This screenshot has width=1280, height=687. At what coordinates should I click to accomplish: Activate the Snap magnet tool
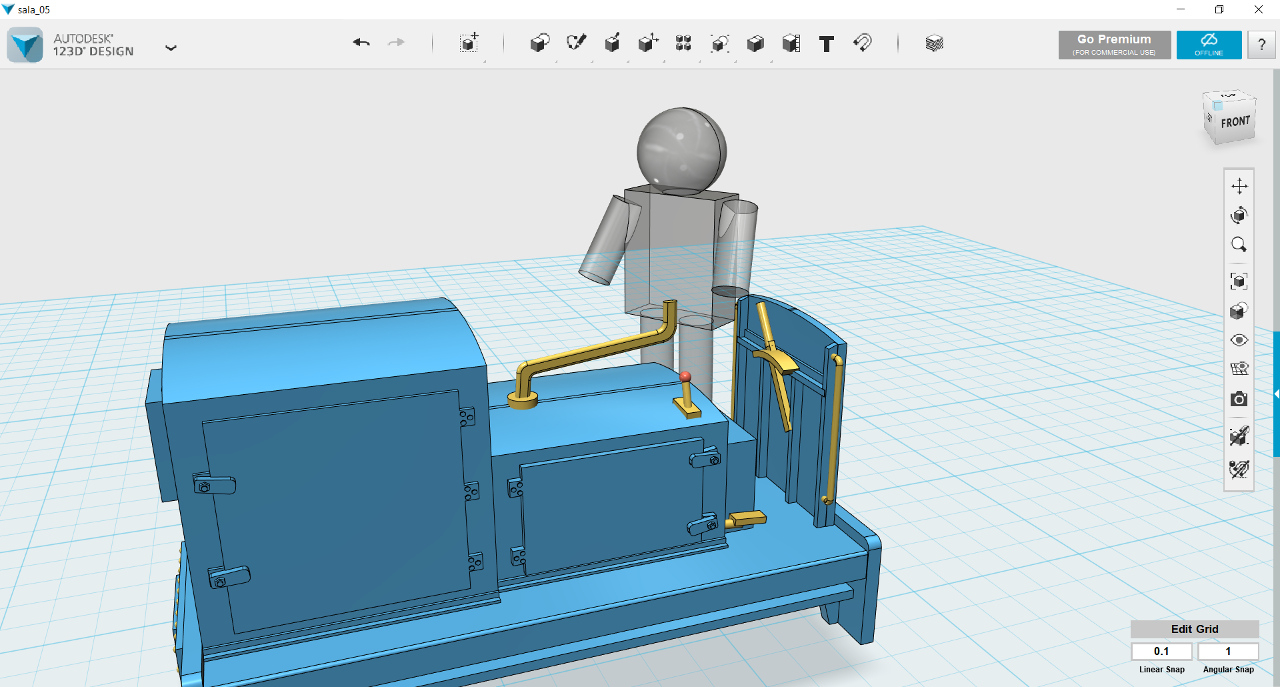tap(862, 43)
